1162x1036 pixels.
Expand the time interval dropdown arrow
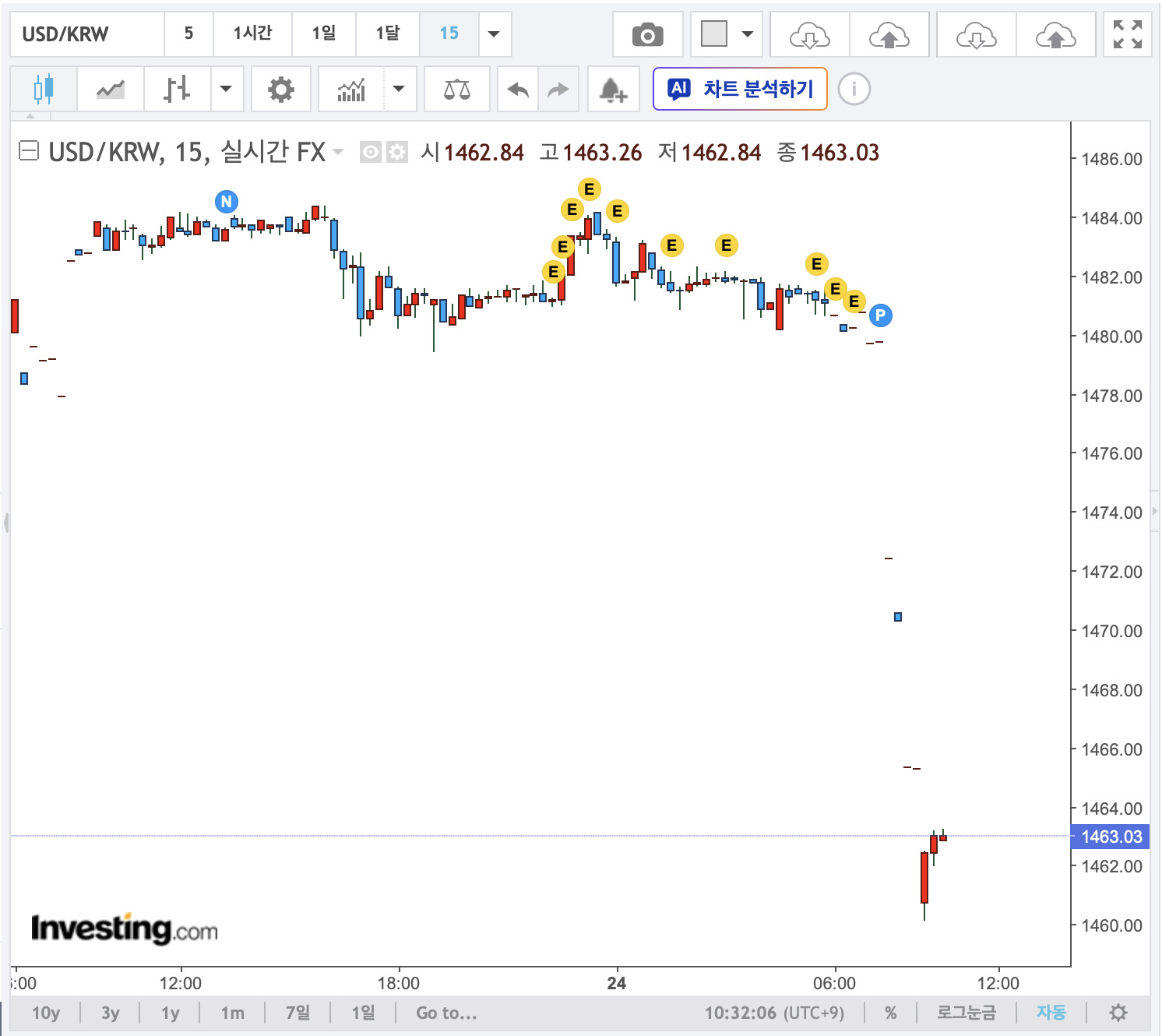click(x=494, y=33)
